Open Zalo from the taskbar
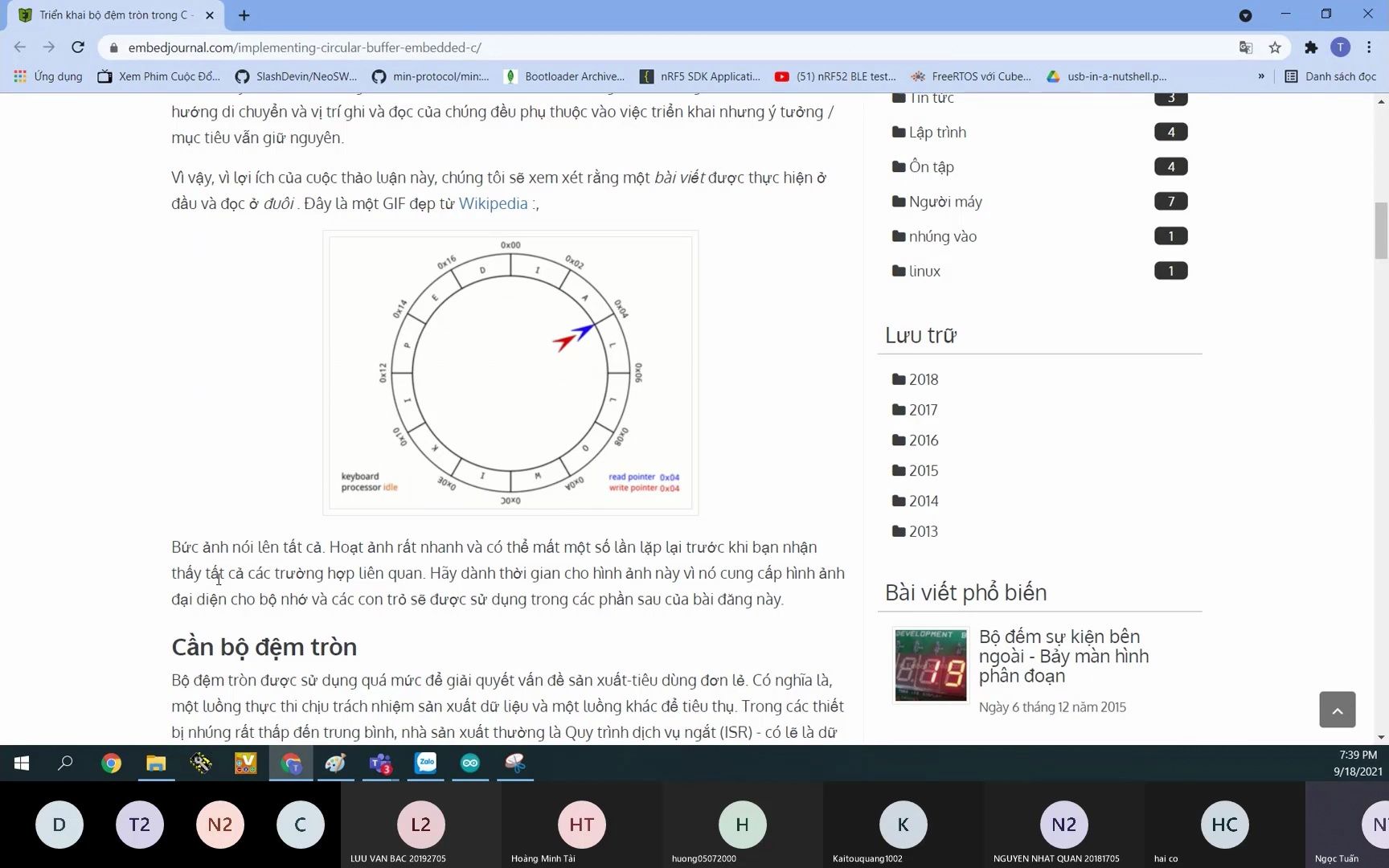The height and width of the screenshot is (868, 1389). click(x=425, y=764)
